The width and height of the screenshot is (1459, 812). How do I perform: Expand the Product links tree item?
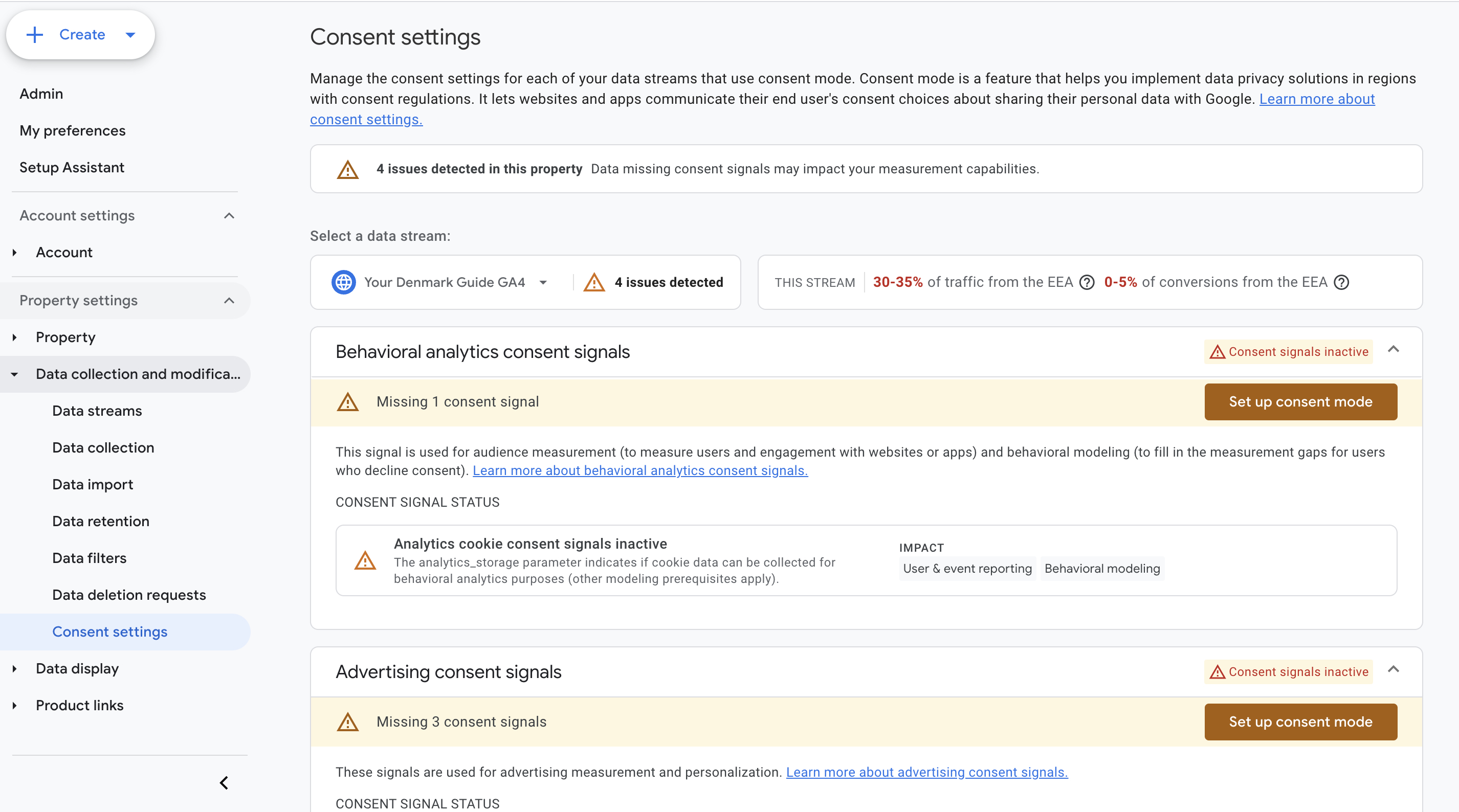tap(15, 706)
